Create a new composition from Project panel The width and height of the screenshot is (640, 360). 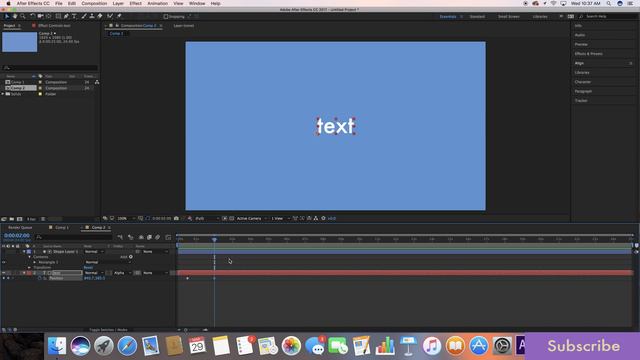tap(19, 219)
